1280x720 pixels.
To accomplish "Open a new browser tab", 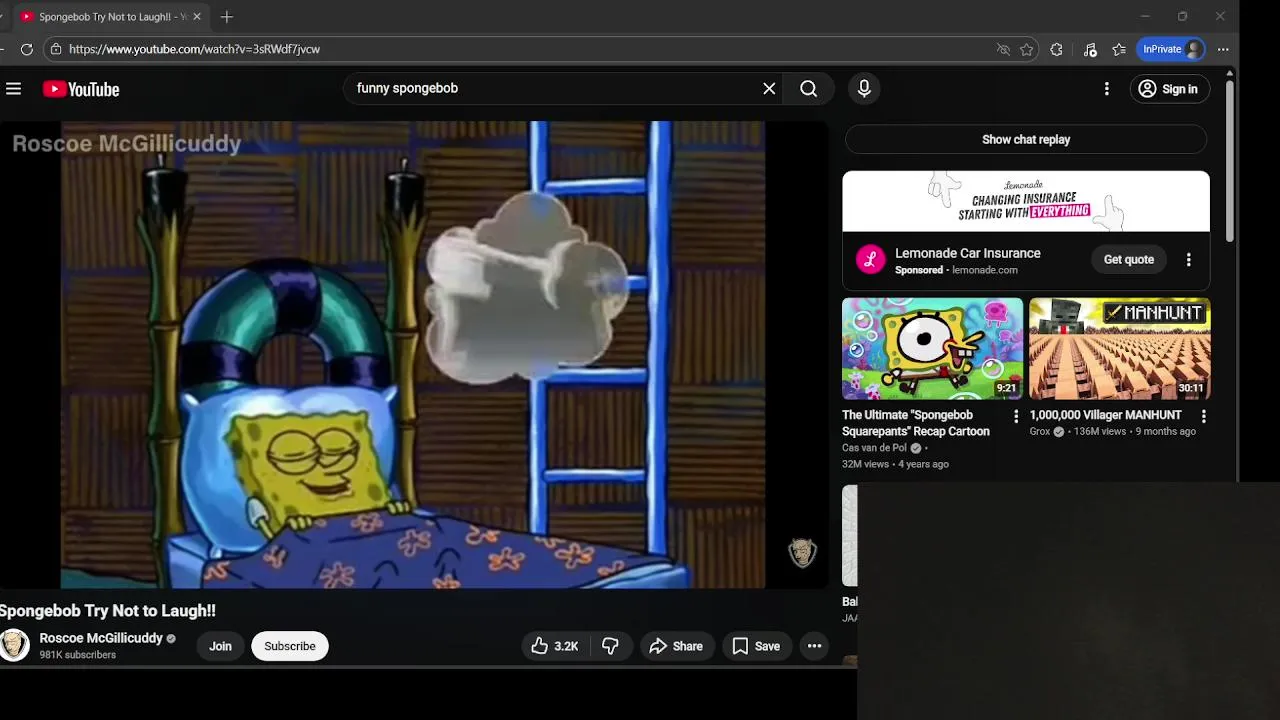I will (x=227, y=17).
